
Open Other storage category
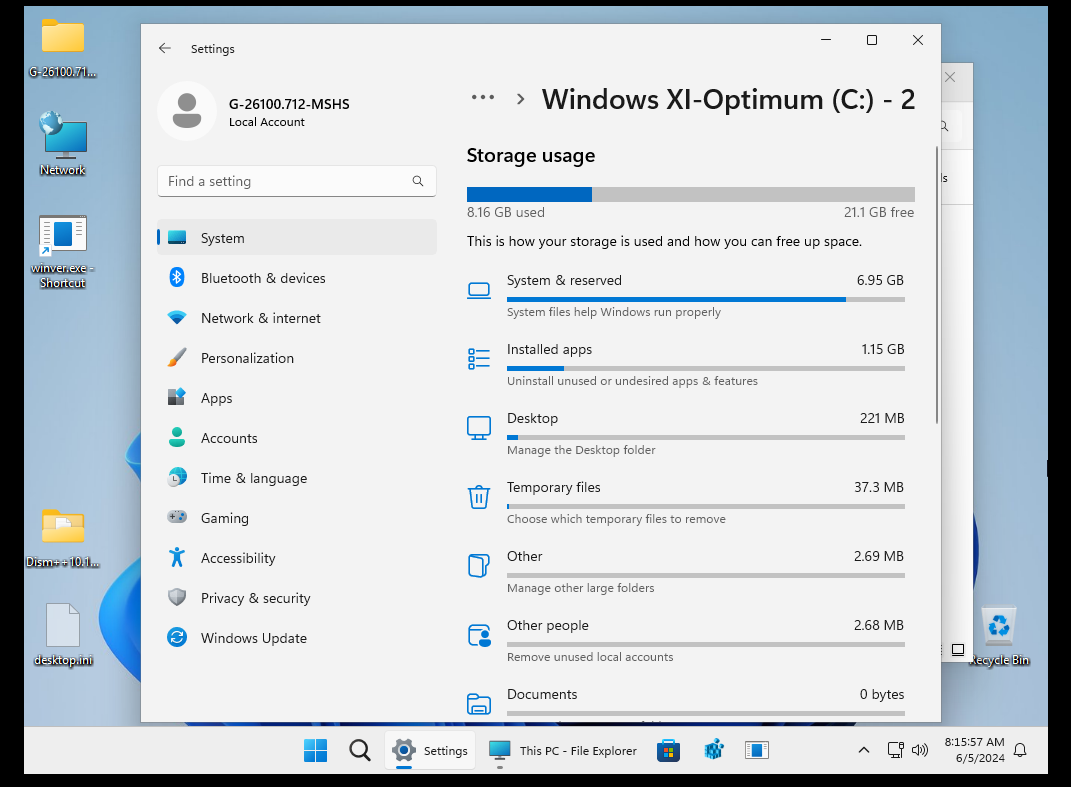[x=686, y=572]
